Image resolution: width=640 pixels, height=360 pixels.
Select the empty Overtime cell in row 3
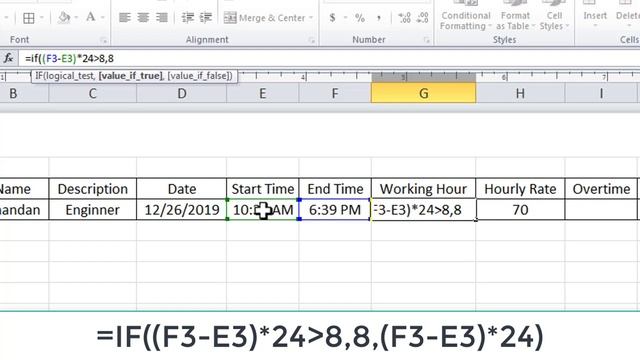click(x=601, y=210)
